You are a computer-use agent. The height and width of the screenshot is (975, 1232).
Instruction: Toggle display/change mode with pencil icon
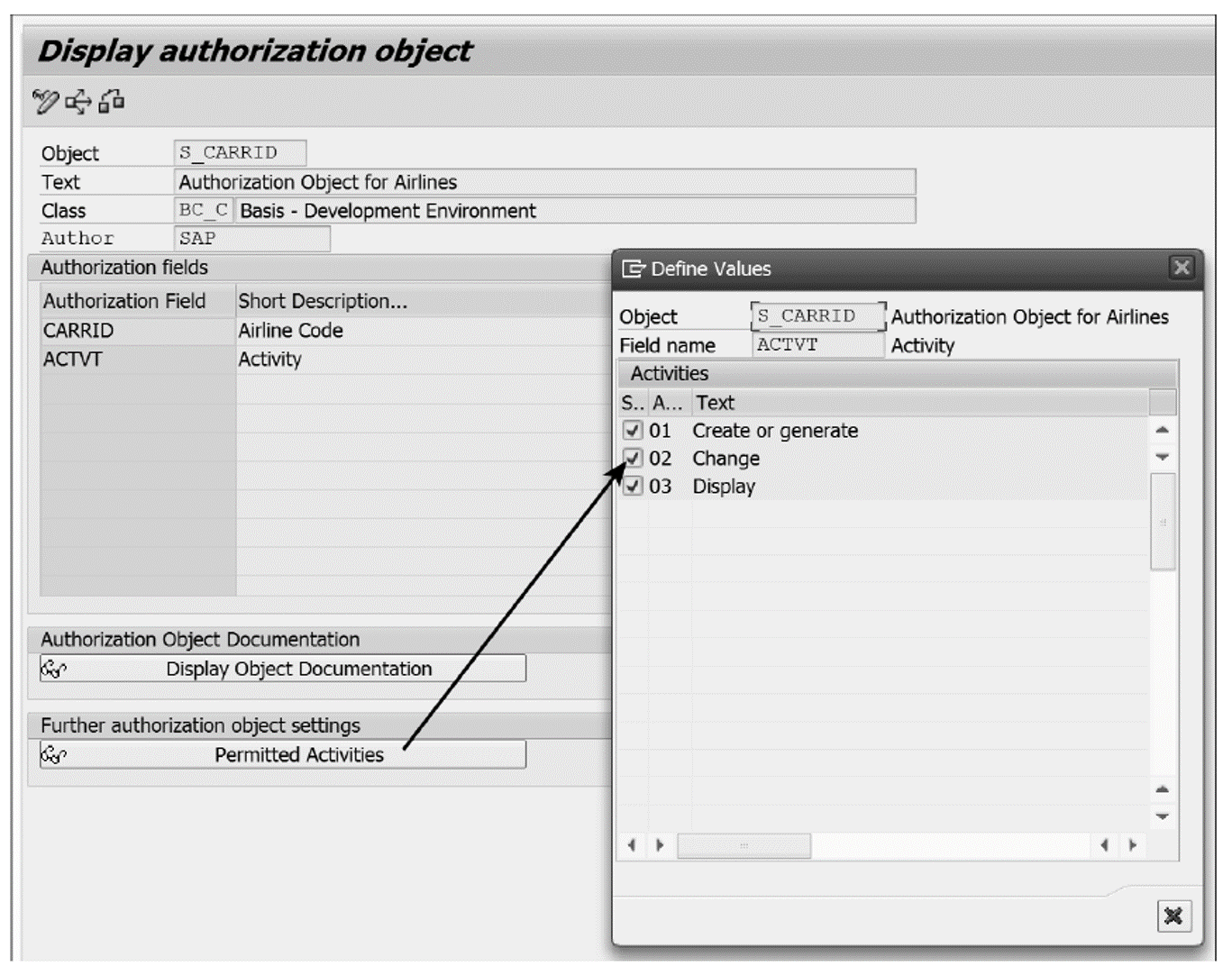click(x=47, y=102)
